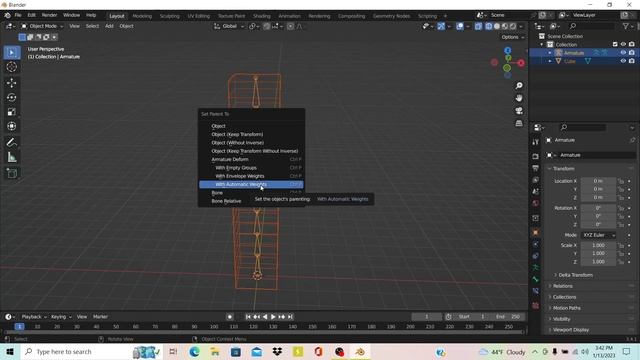Select the Rotate tool

click(12, 98)
